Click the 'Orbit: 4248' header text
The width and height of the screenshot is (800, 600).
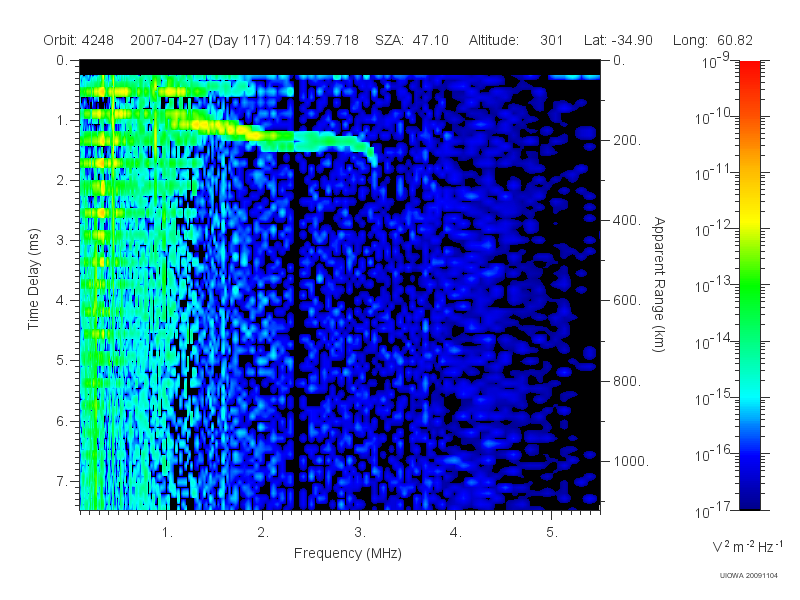tap(79, 40)
